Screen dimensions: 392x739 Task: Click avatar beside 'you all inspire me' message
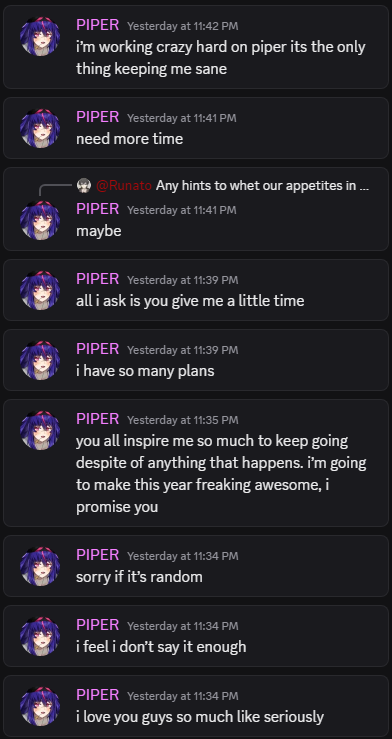tap(40, 429)
